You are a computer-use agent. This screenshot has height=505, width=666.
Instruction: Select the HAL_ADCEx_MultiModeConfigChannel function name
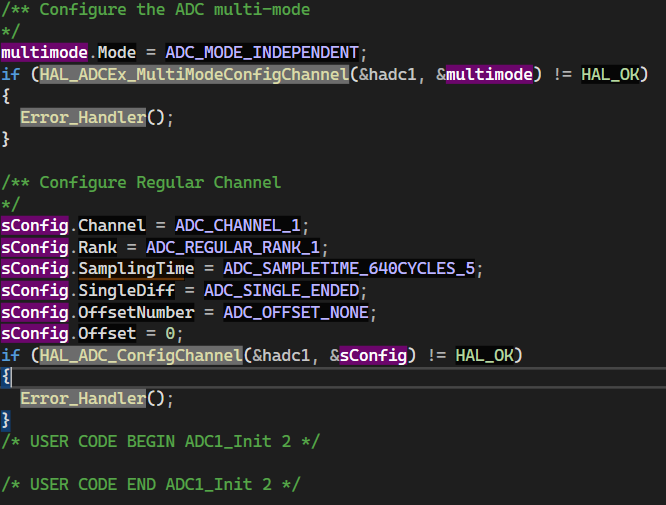coord(194,74)
